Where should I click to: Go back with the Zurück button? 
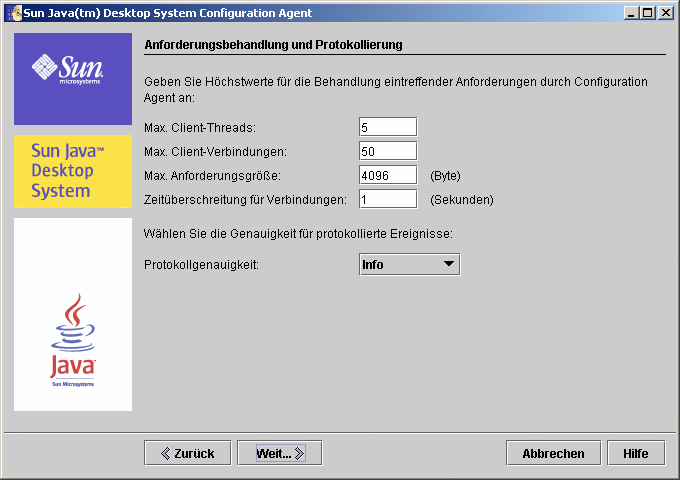[x=188, y=453]
